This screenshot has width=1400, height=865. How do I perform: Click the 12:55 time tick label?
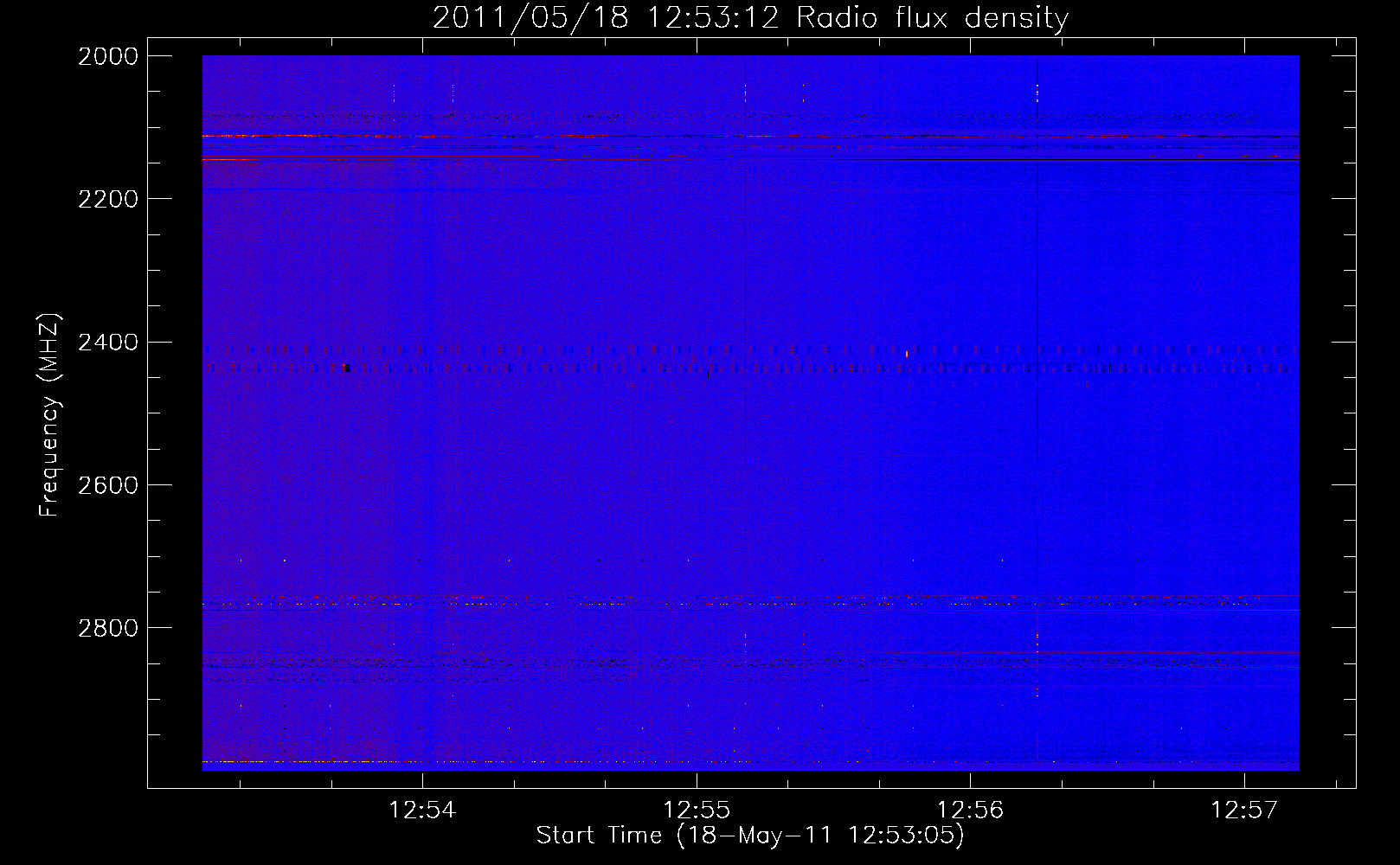697,811
